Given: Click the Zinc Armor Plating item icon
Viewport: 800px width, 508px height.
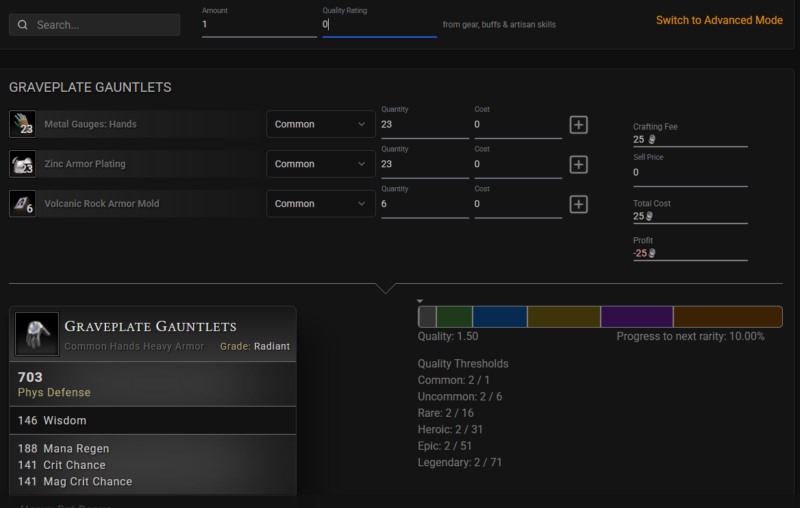Looking at the screenshot, I should [22, 164].
